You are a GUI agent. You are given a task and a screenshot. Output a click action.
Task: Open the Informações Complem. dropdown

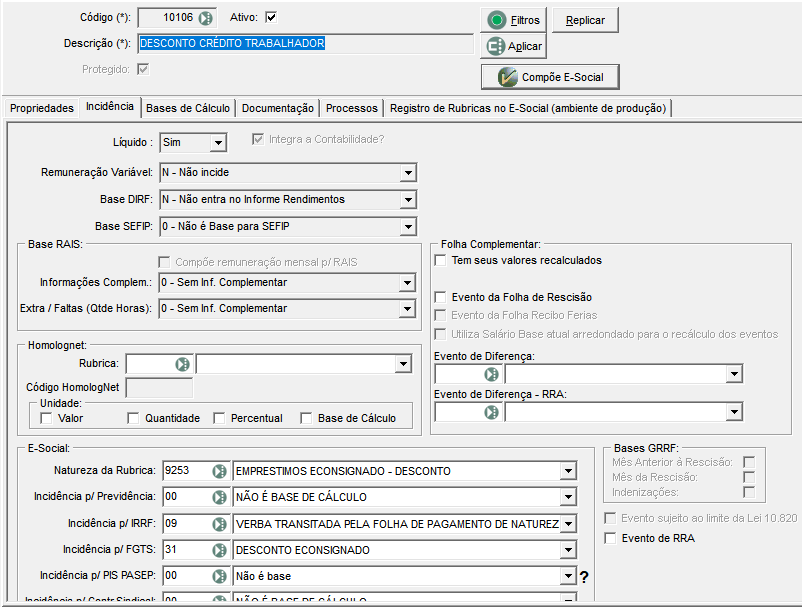click(x=407, y=283)
